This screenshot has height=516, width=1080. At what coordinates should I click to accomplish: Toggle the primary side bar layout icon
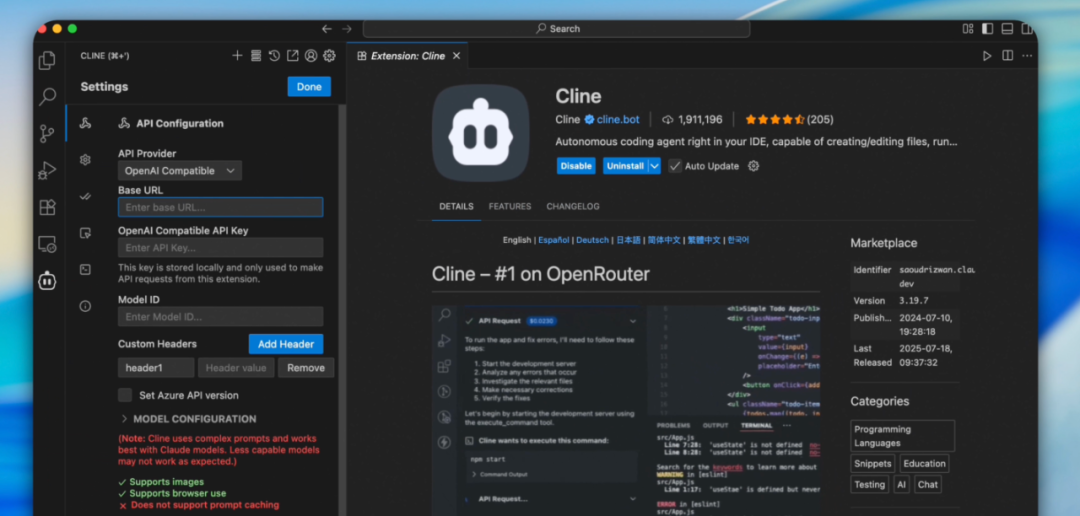point(988,29)
